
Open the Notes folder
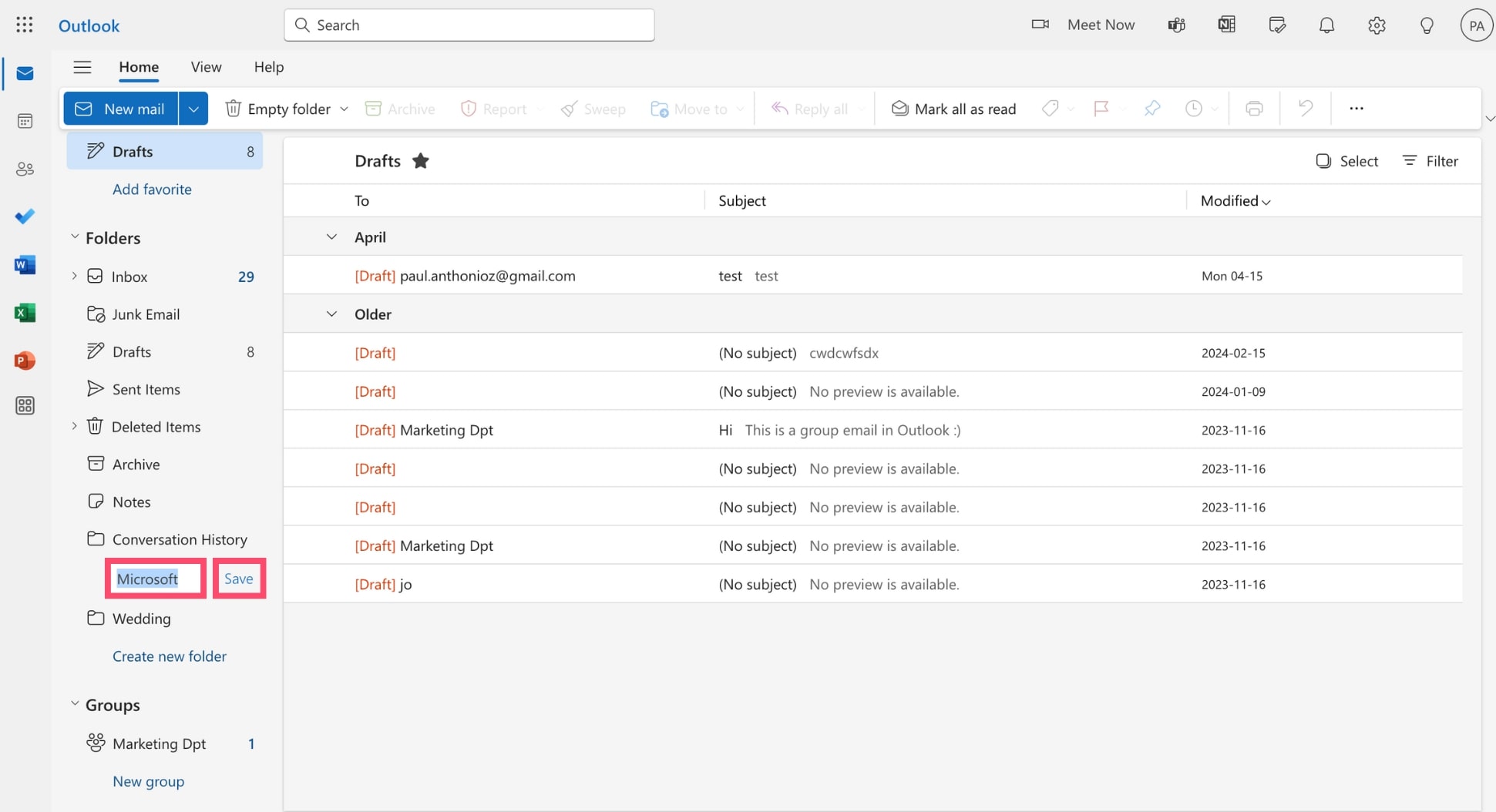164,502
